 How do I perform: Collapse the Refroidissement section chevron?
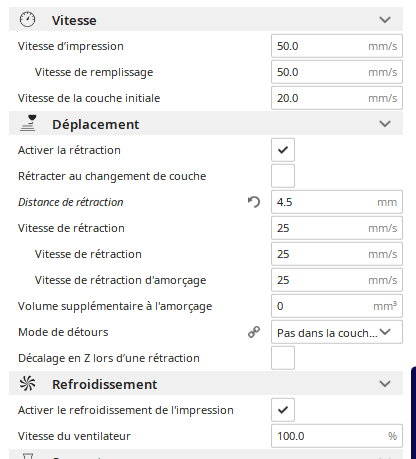385,384
